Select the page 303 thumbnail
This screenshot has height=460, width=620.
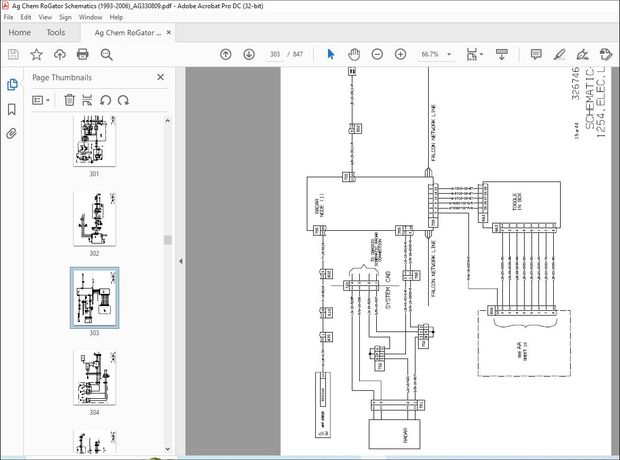(95, 298)
